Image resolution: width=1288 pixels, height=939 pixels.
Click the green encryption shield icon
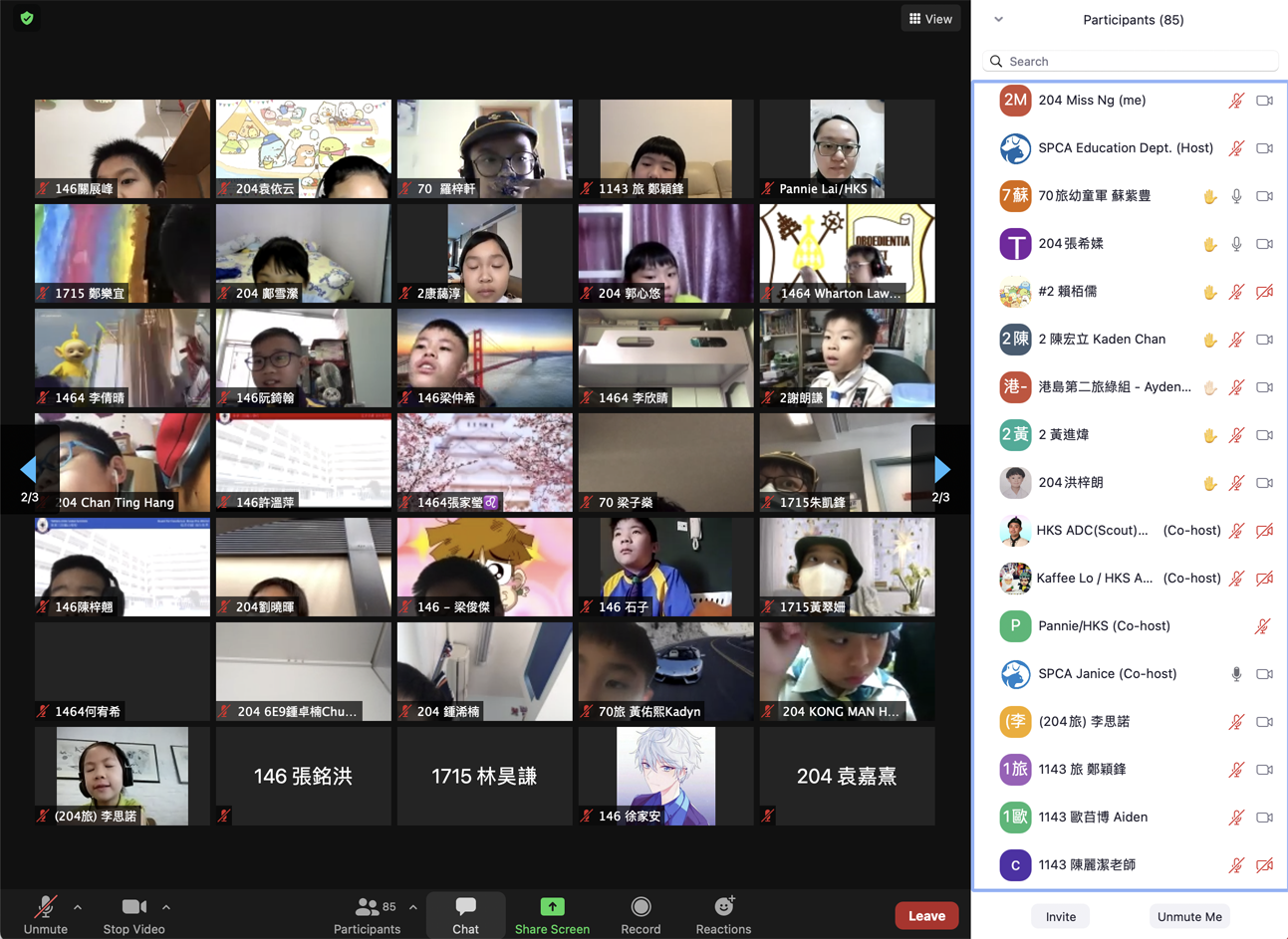pos(27,19)
